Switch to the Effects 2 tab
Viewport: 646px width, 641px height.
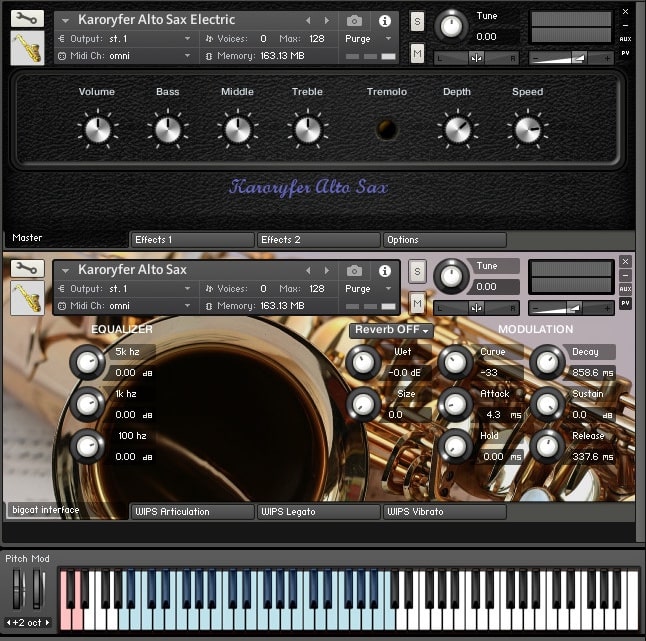[318, 240]
